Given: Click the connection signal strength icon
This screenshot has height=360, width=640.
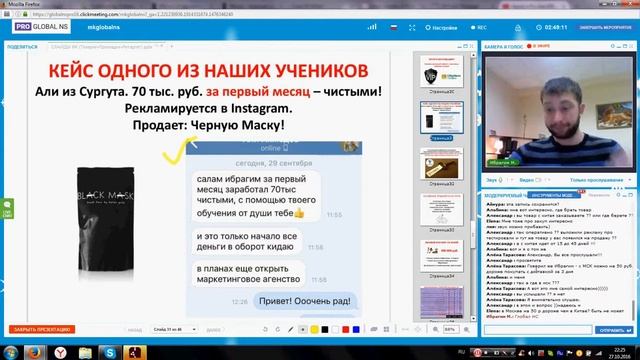Looking at the screenshot, I should pos(372,27).
